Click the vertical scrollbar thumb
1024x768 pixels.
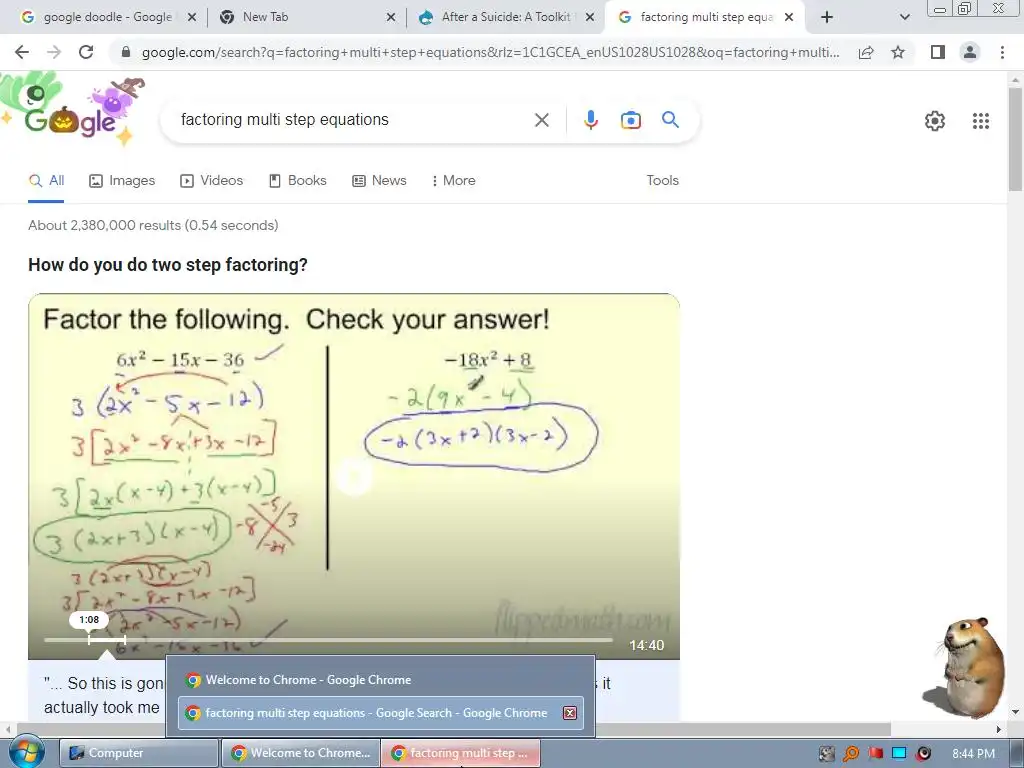pos(1015,138)
